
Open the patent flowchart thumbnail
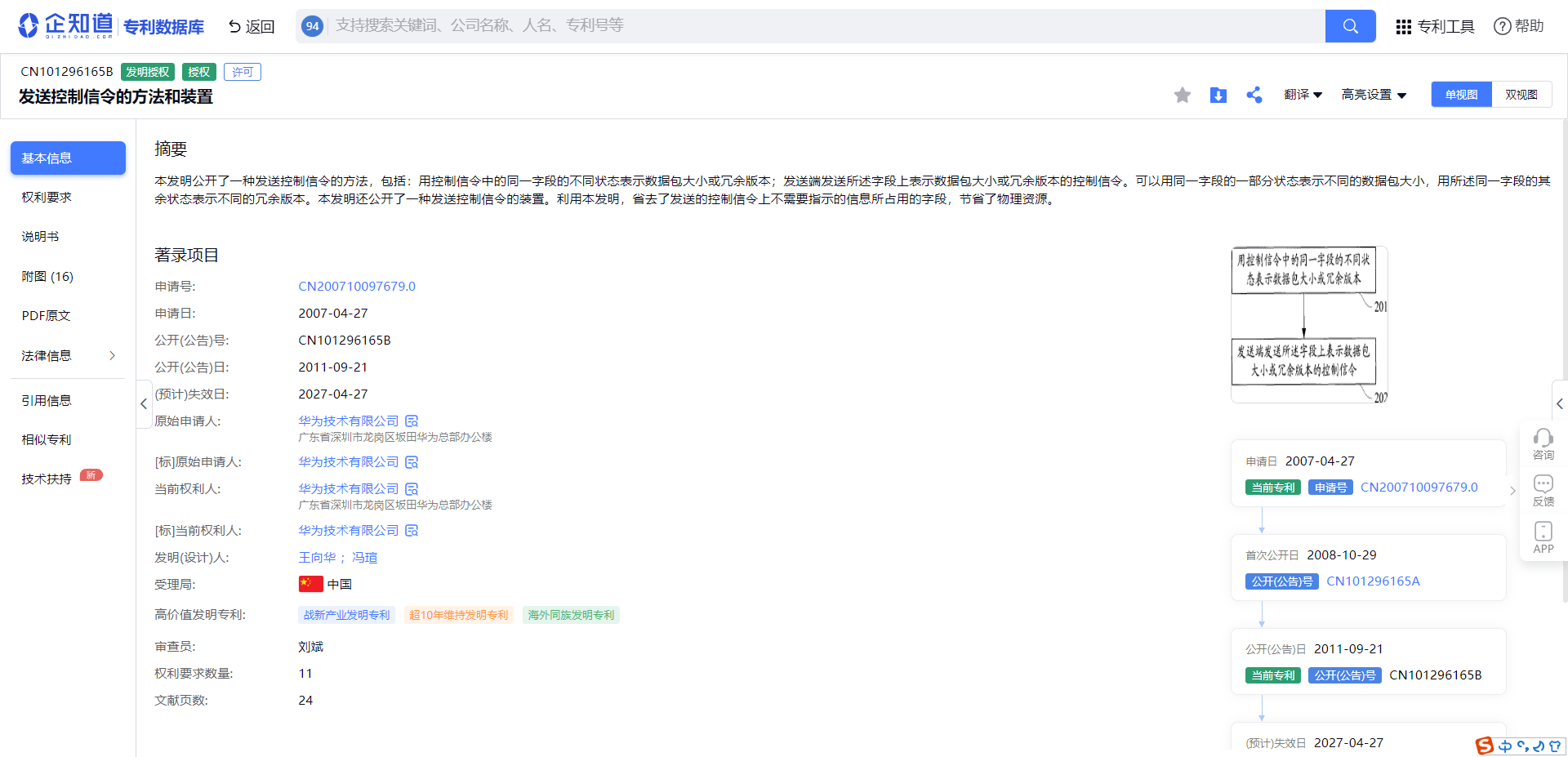[x=1309, y=324]
